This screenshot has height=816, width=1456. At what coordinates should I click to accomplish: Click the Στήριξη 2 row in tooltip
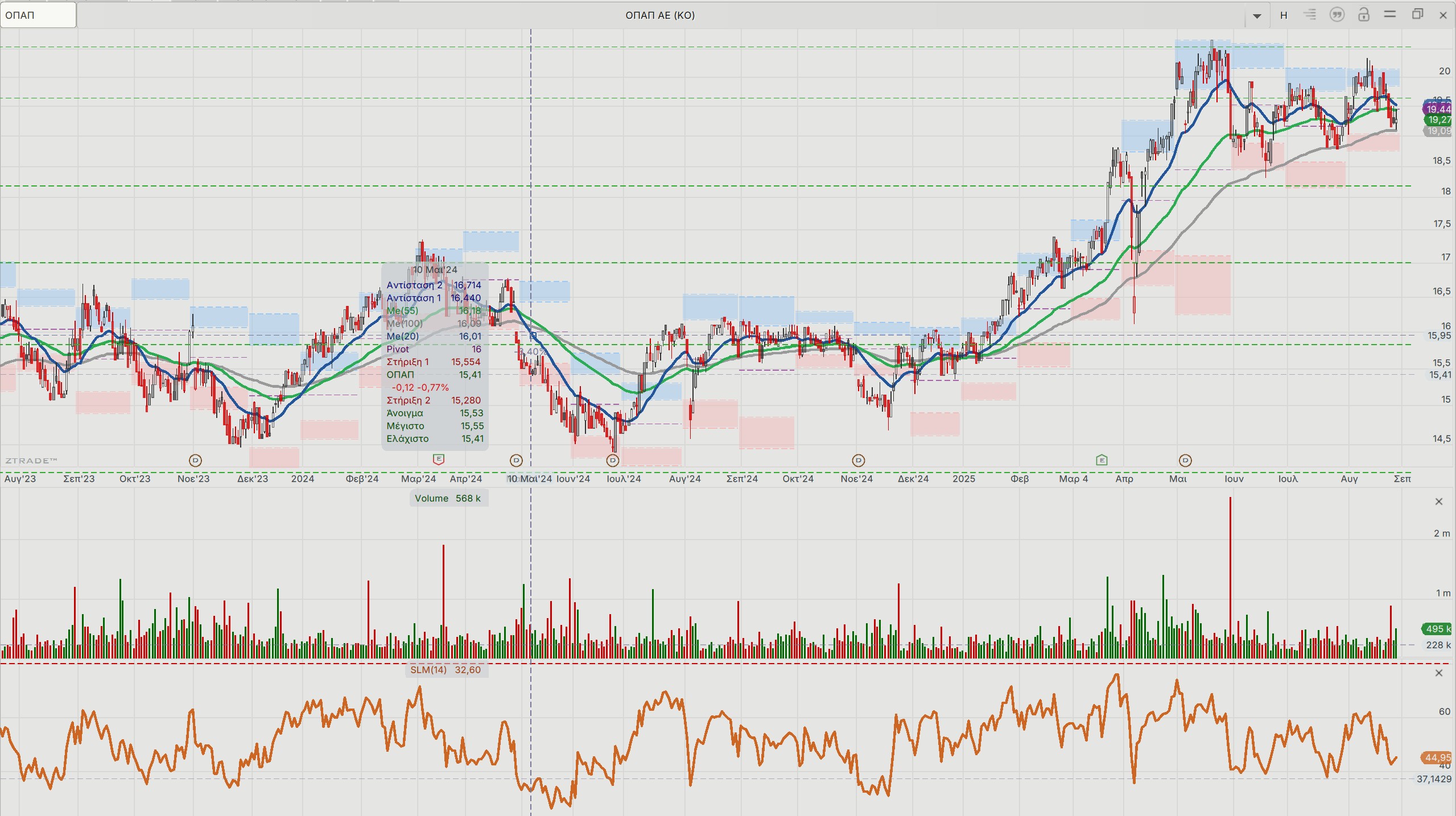click(434, 400)
